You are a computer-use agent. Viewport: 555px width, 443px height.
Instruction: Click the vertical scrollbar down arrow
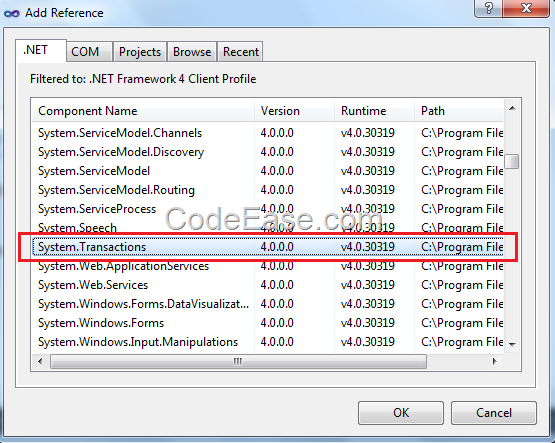coord(512,344)
